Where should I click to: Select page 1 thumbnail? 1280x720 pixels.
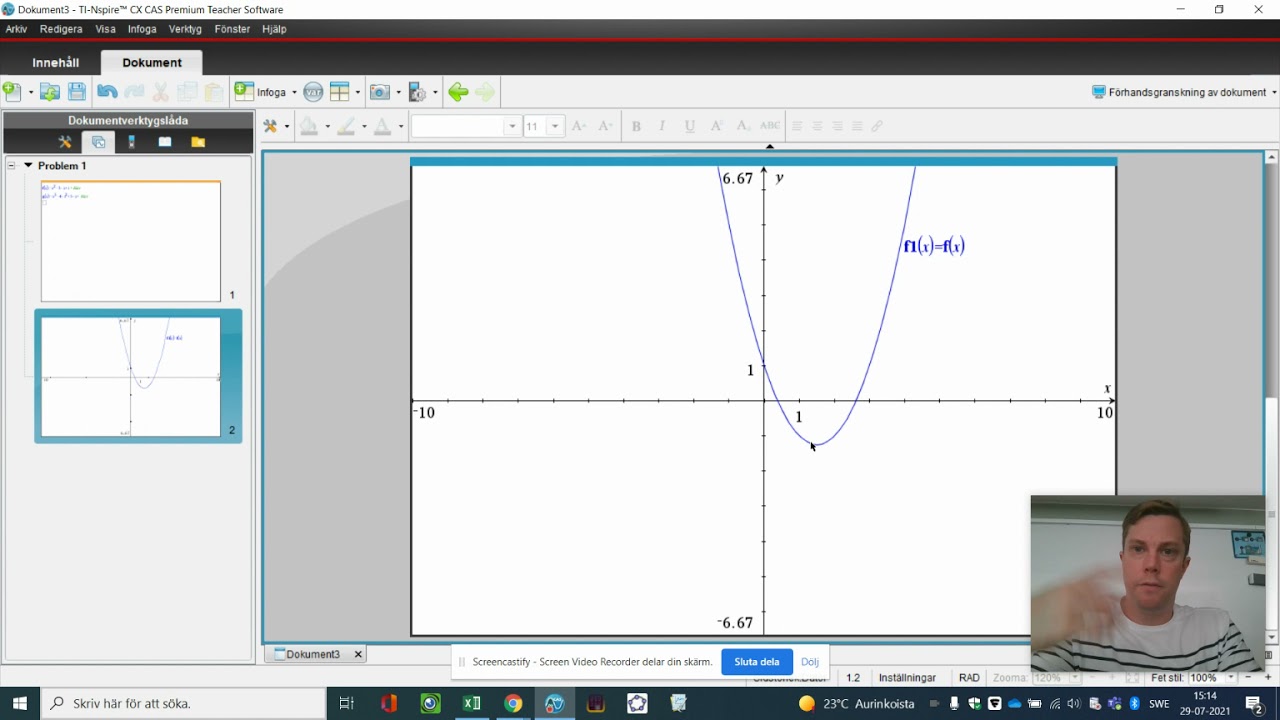(x=131, y=241)
